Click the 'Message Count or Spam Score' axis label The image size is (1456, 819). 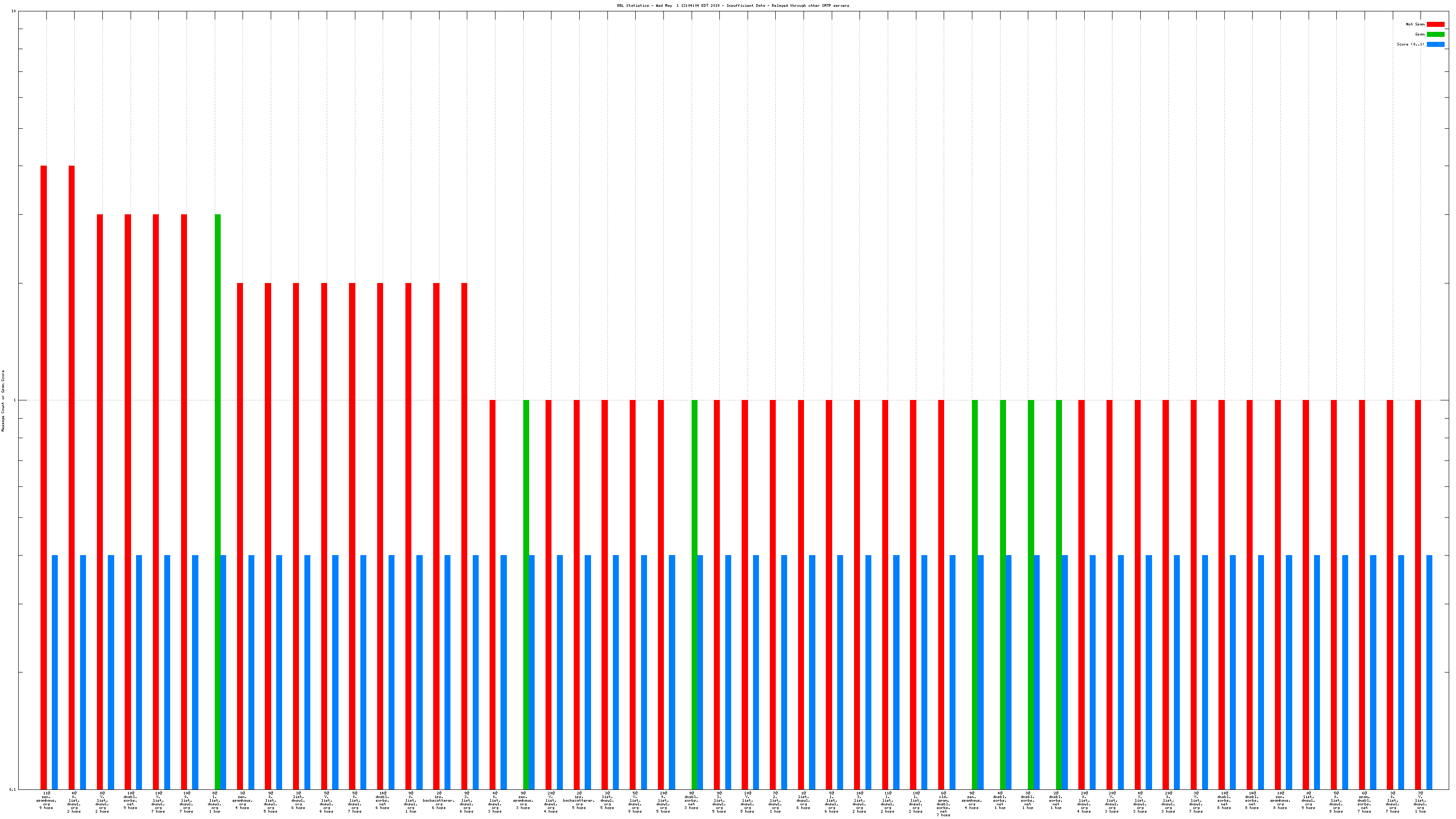[x=3, y=401]
